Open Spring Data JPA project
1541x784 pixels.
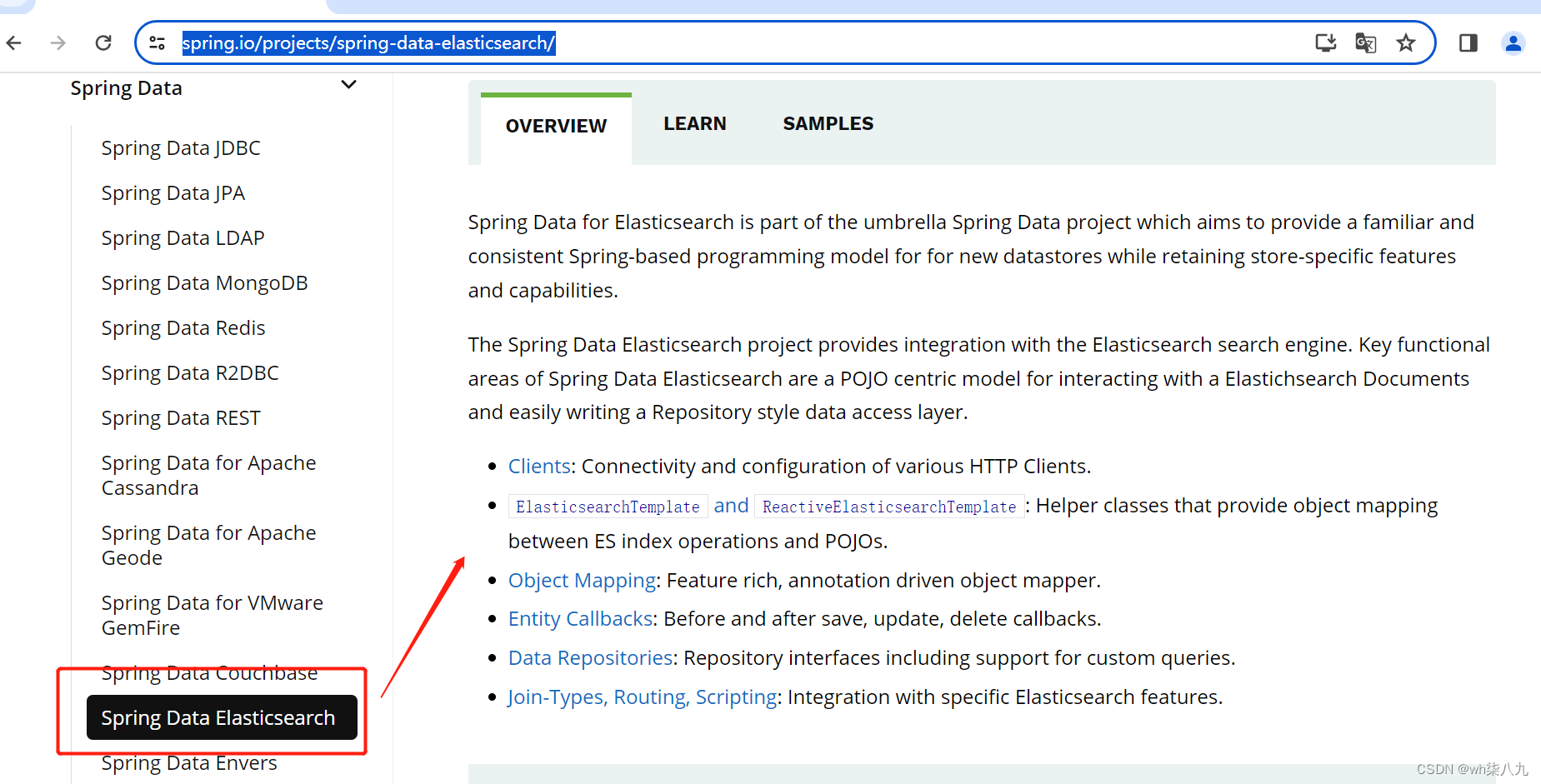point(173,193)
